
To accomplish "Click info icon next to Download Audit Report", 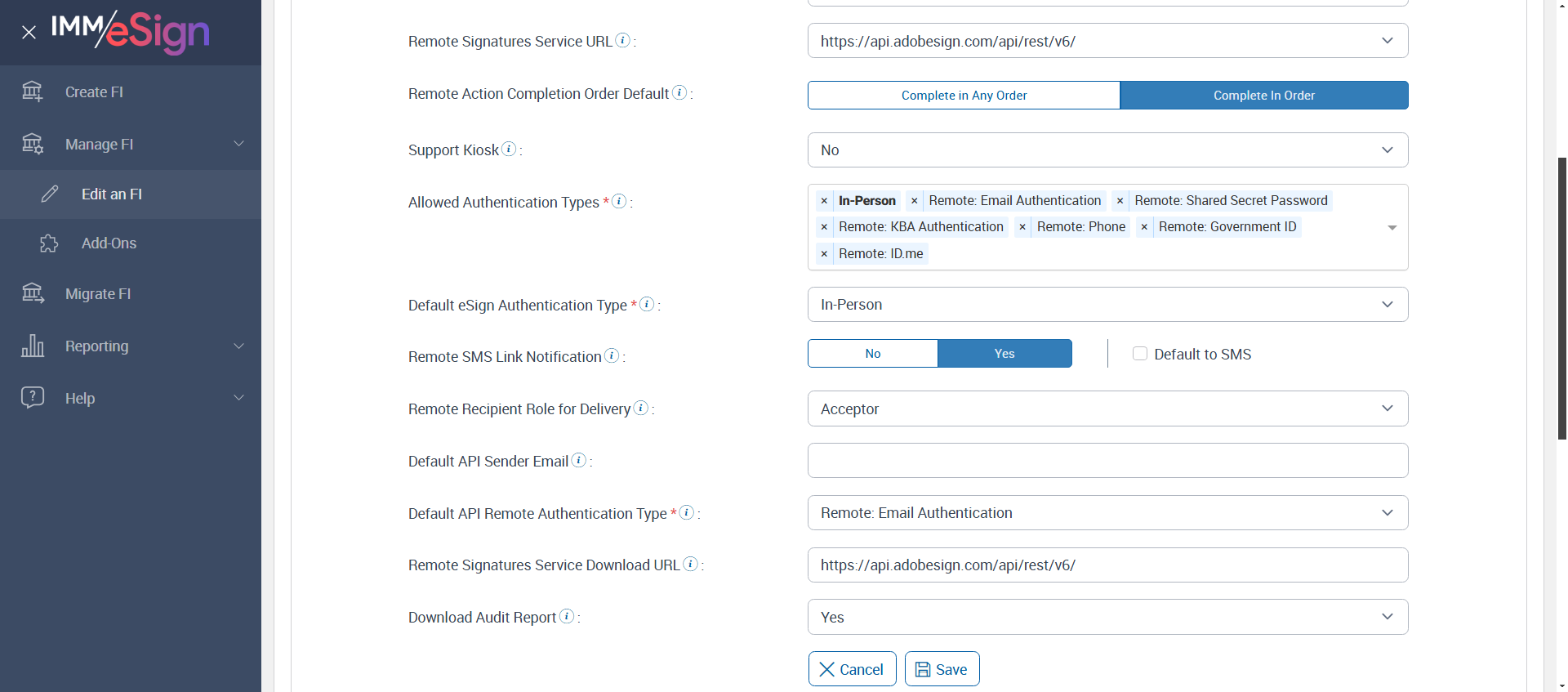I will point(567,616).
